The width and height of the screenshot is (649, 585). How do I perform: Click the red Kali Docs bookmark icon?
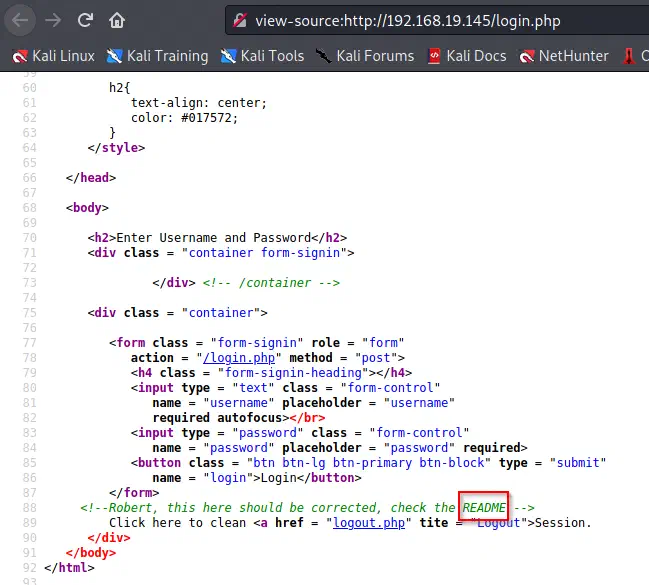434,56
